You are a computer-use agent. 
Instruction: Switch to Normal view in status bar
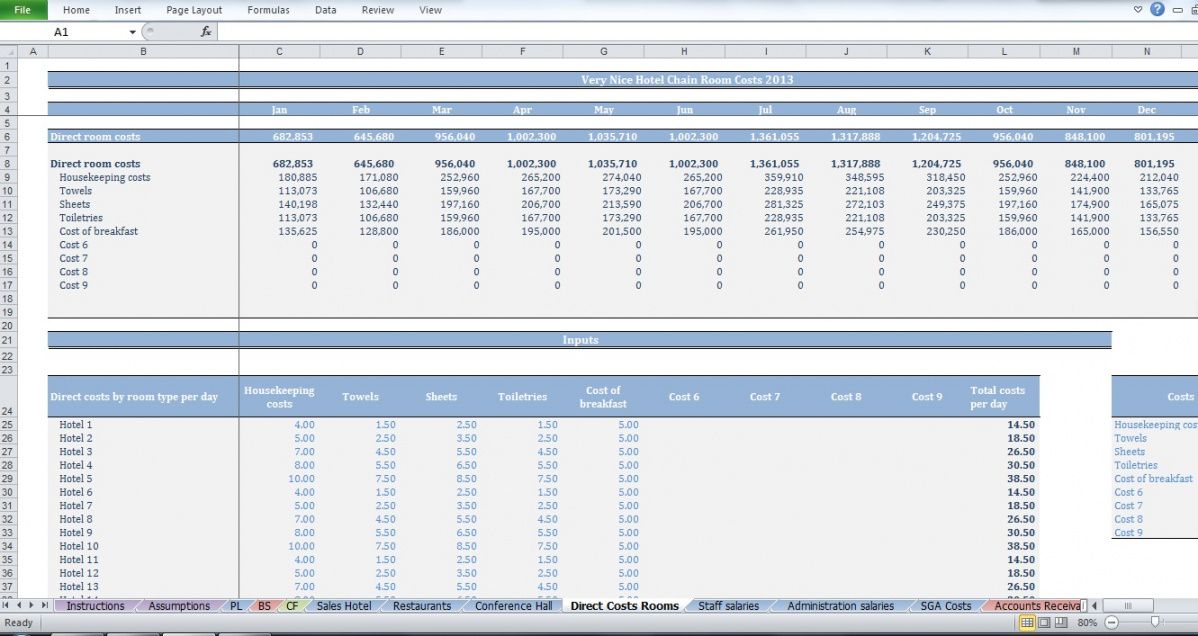[1027, 622]
